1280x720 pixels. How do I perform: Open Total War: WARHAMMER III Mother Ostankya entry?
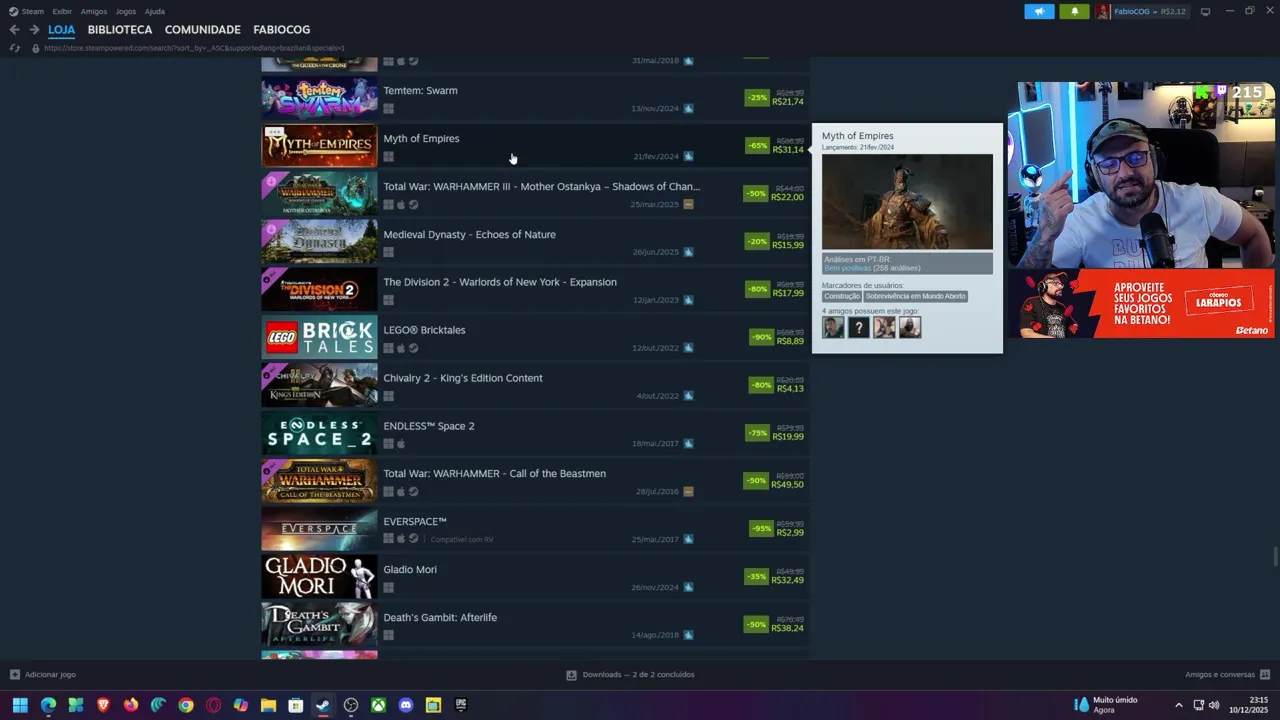[x=535, y=194]
